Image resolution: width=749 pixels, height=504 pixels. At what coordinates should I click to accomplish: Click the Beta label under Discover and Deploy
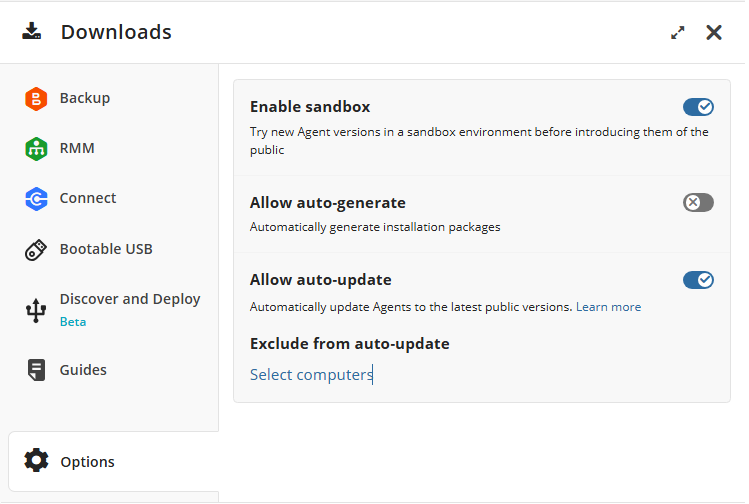pyautogui.click(x=73, y=322)
